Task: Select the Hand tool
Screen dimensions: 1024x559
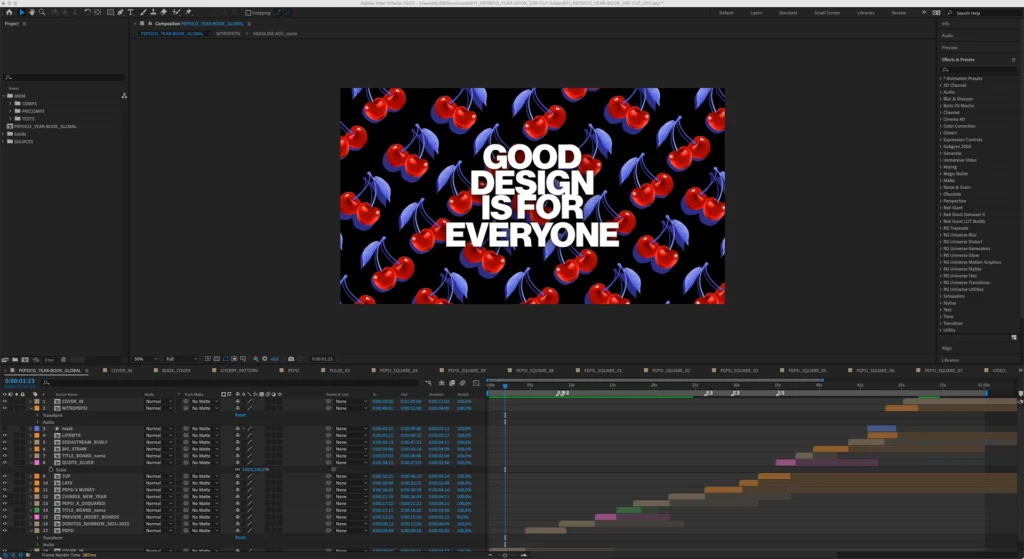Action: click(31, 12)
